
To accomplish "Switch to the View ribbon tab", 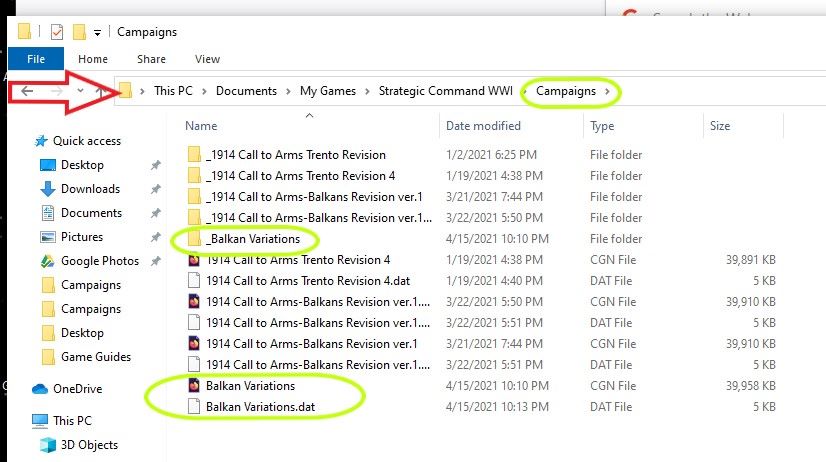I will tap(207, 59).
